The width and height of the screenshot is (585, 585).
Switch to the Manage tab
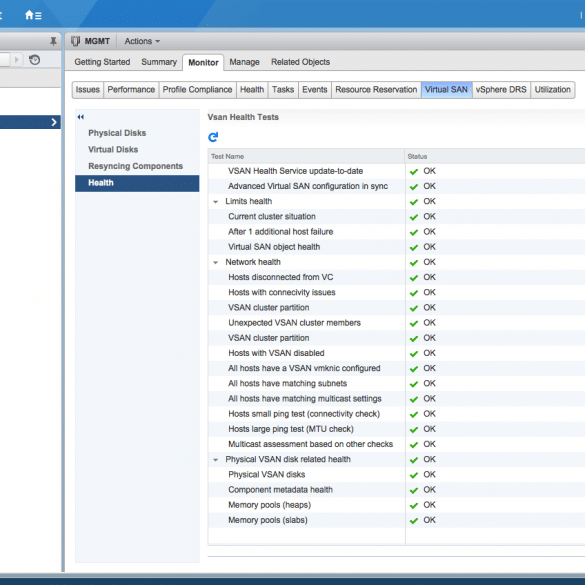244,62
